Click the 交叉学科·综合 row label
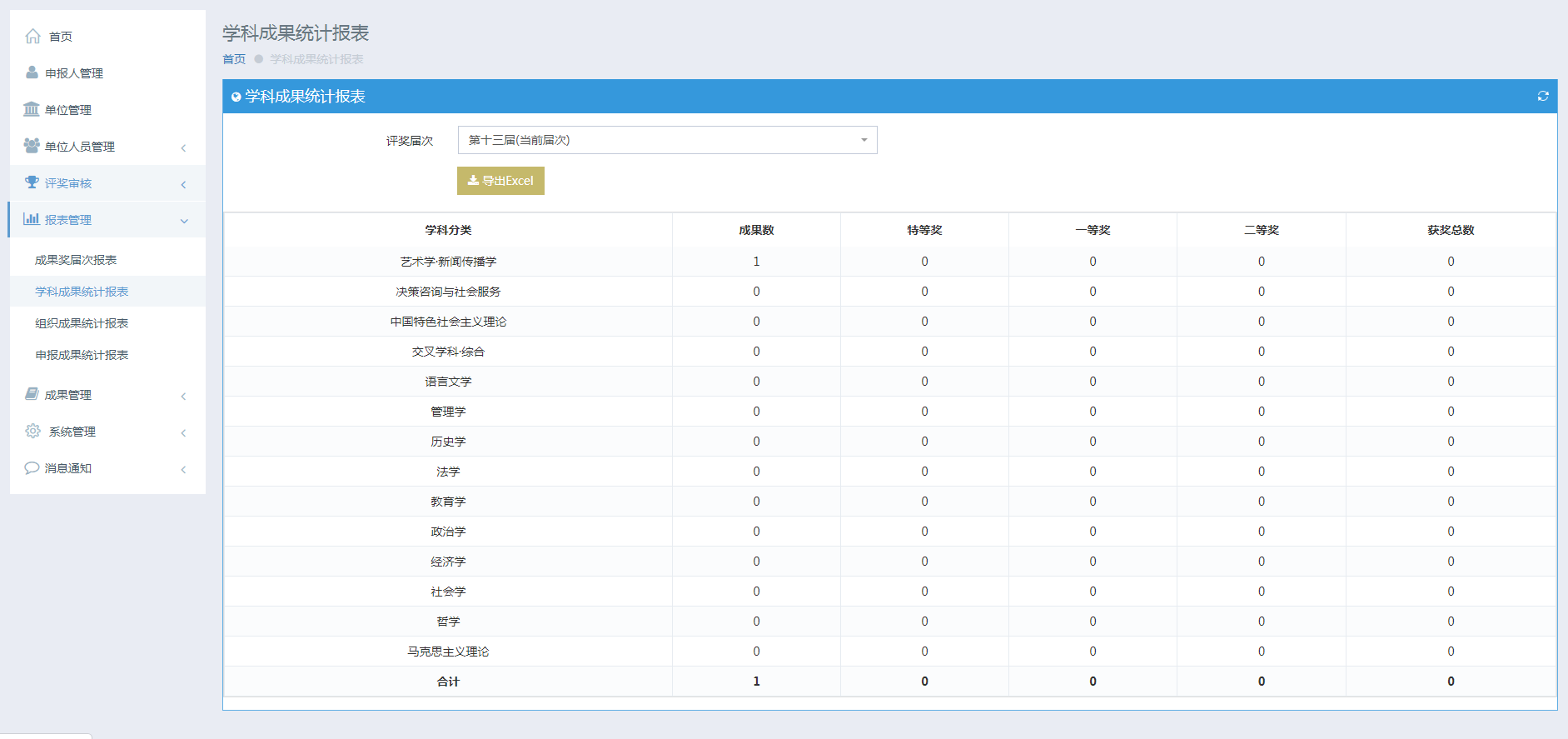Viewport: 1568px width, 739px height. click(x=448, y=352)
